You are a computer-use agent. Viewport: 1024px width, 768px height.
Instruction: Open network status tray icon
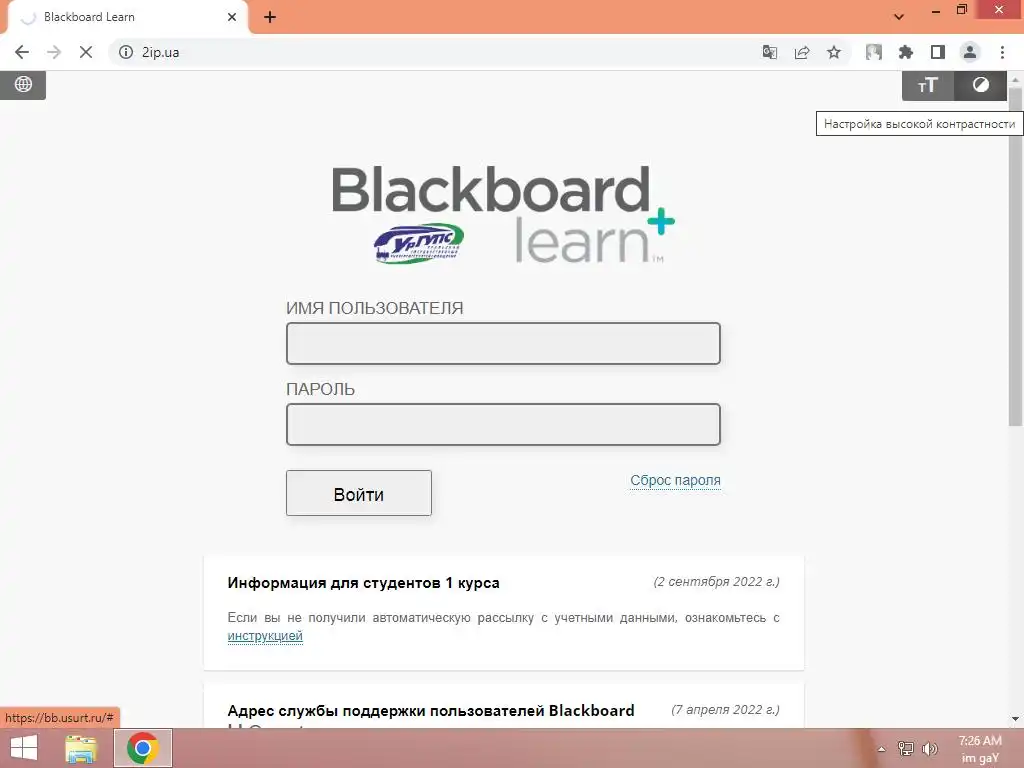[x=905, y=748]
